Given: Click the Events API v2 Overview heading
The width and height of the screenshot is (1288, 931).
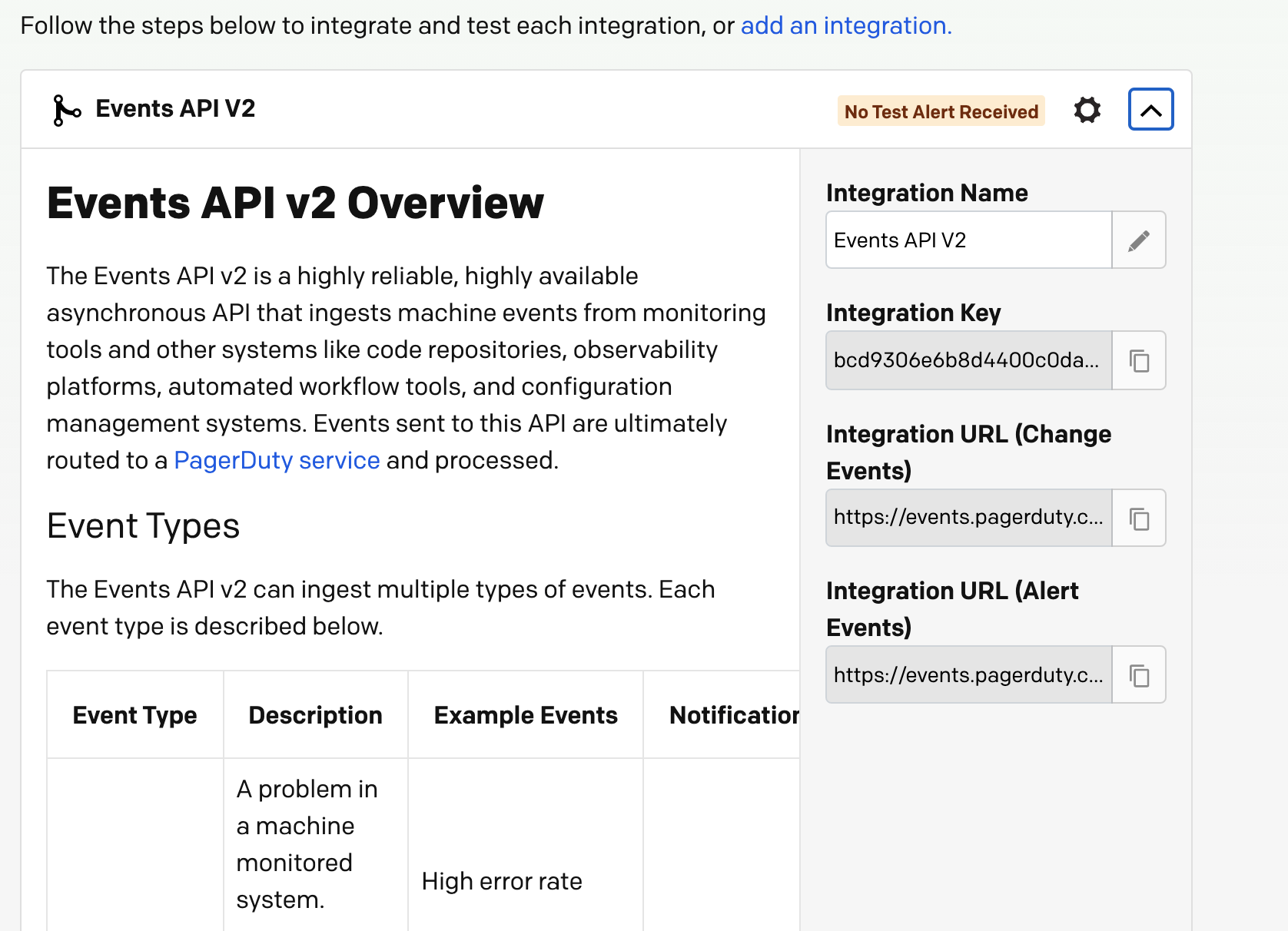Looking at the screenshot, I should [x=295, y=204].
